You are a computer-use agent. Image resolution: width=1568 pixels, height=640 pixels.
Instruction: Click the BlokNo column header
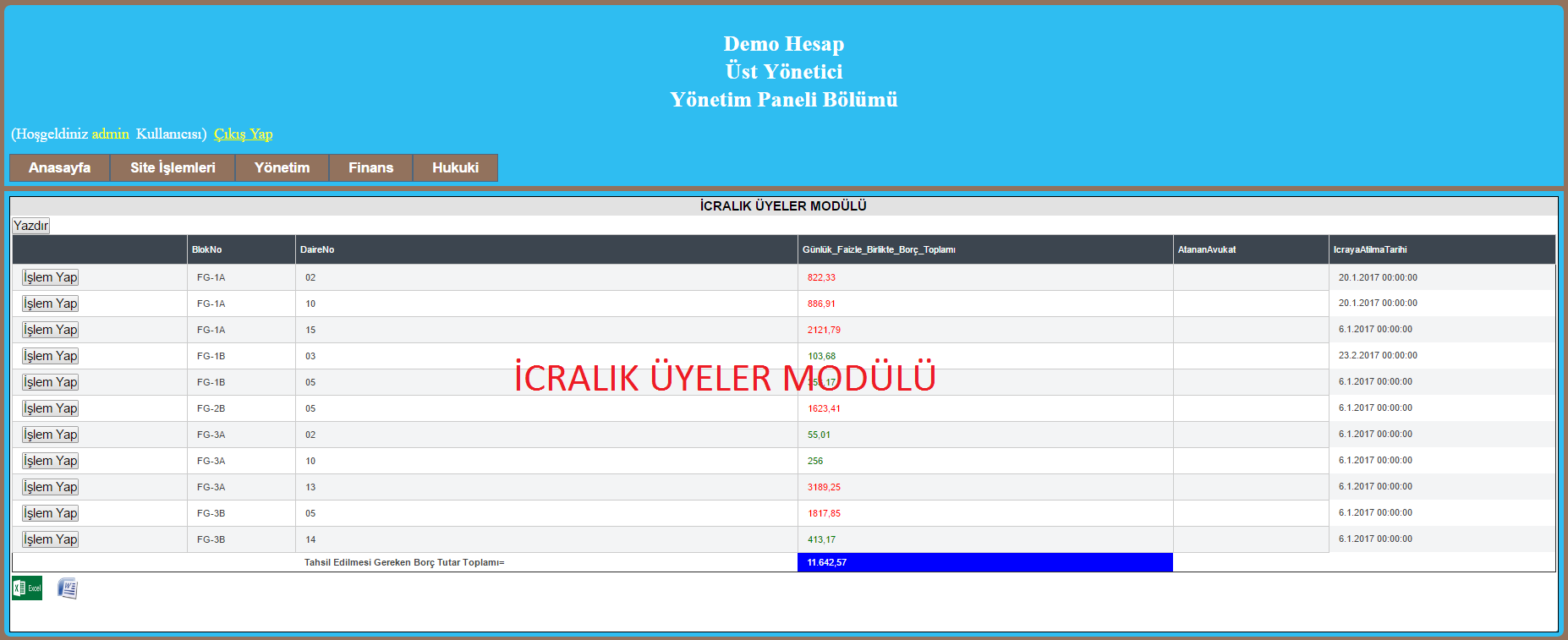tap(206, 249)
